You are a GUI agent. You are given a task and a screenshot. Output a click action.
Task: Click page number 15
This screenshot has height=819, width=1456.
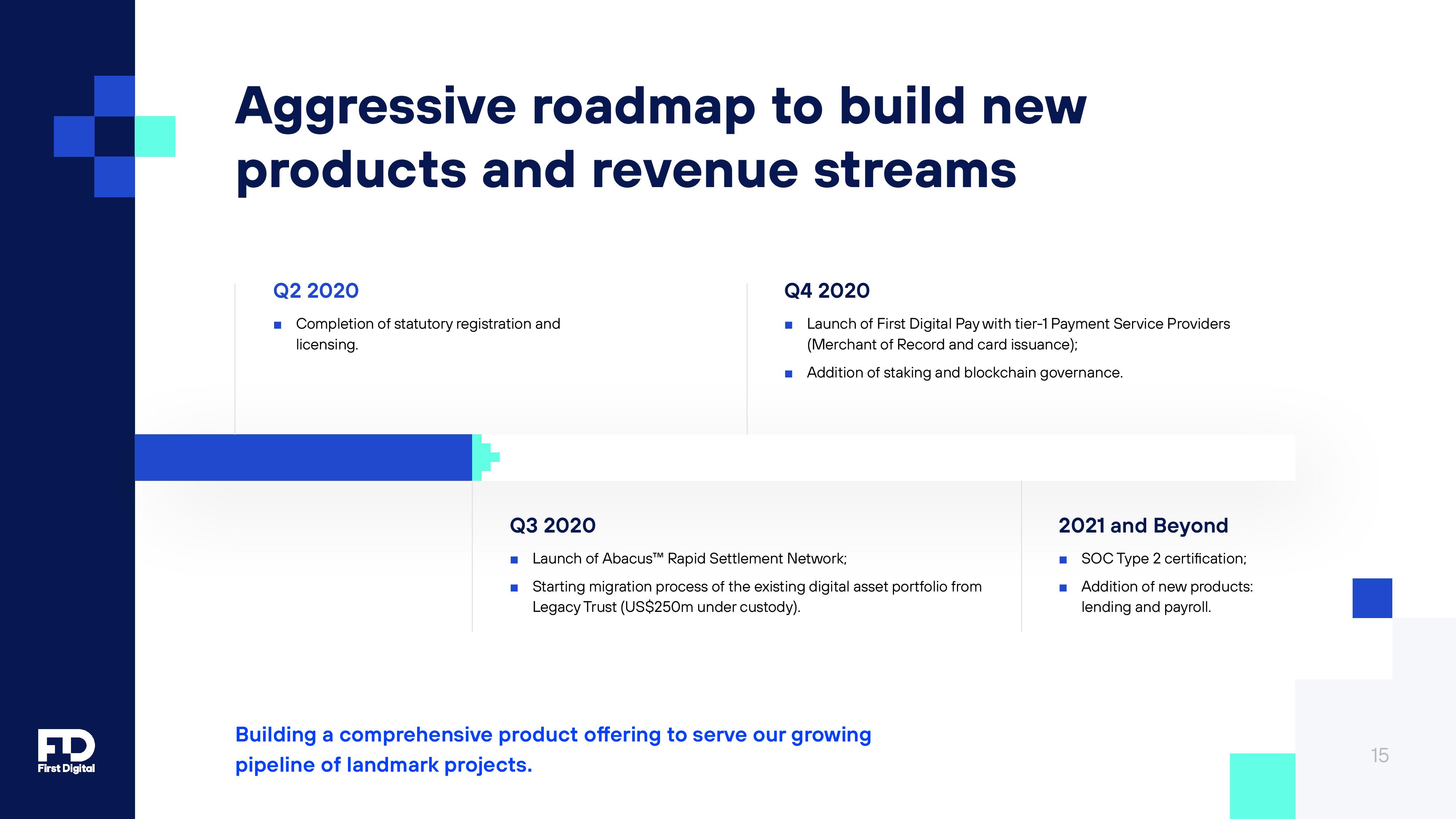pyautogui.click(x=1379, y=755)
